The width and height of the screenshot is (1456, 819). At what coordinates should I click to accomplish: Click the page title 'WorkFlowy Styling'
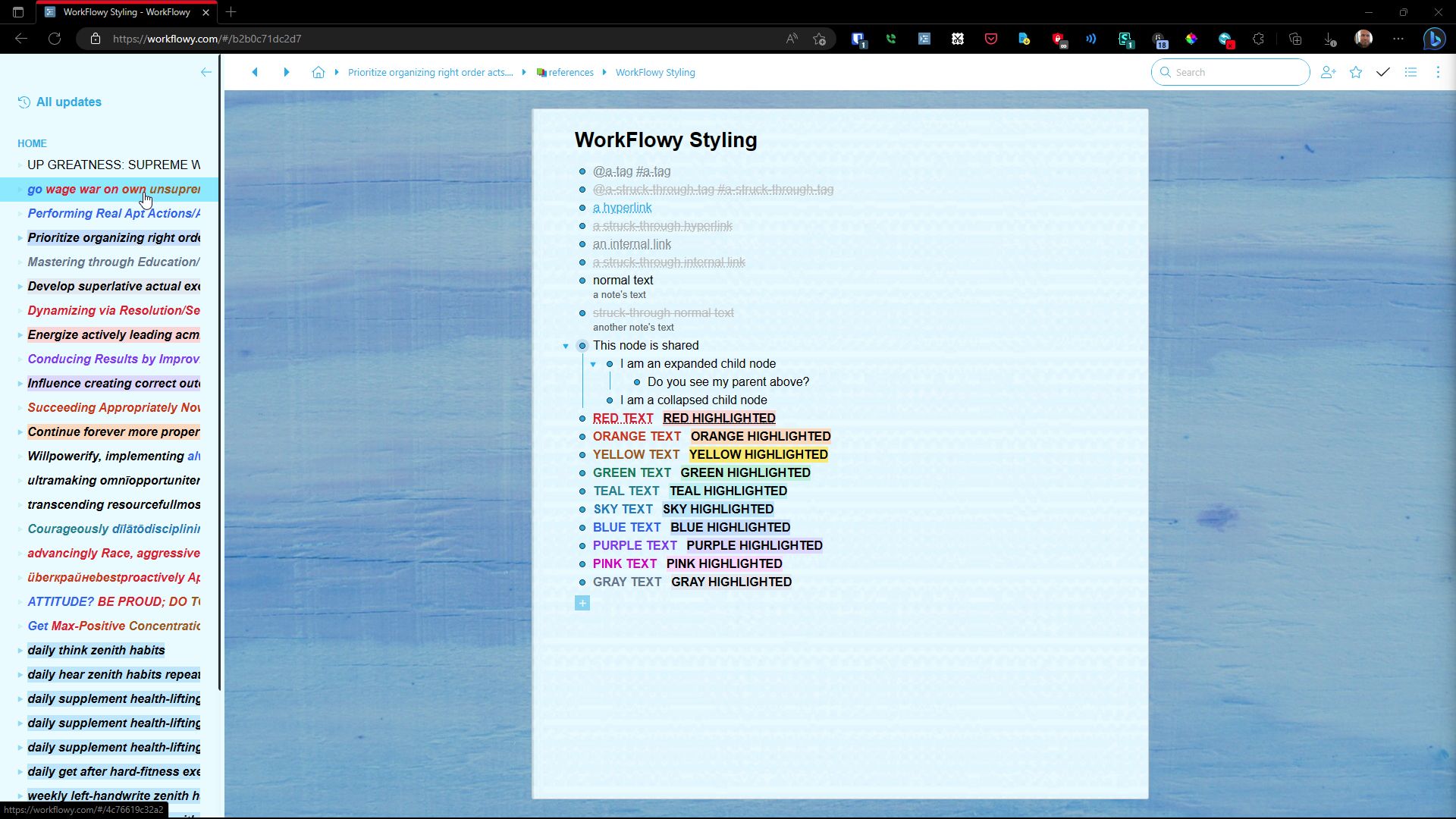(666, 140)
